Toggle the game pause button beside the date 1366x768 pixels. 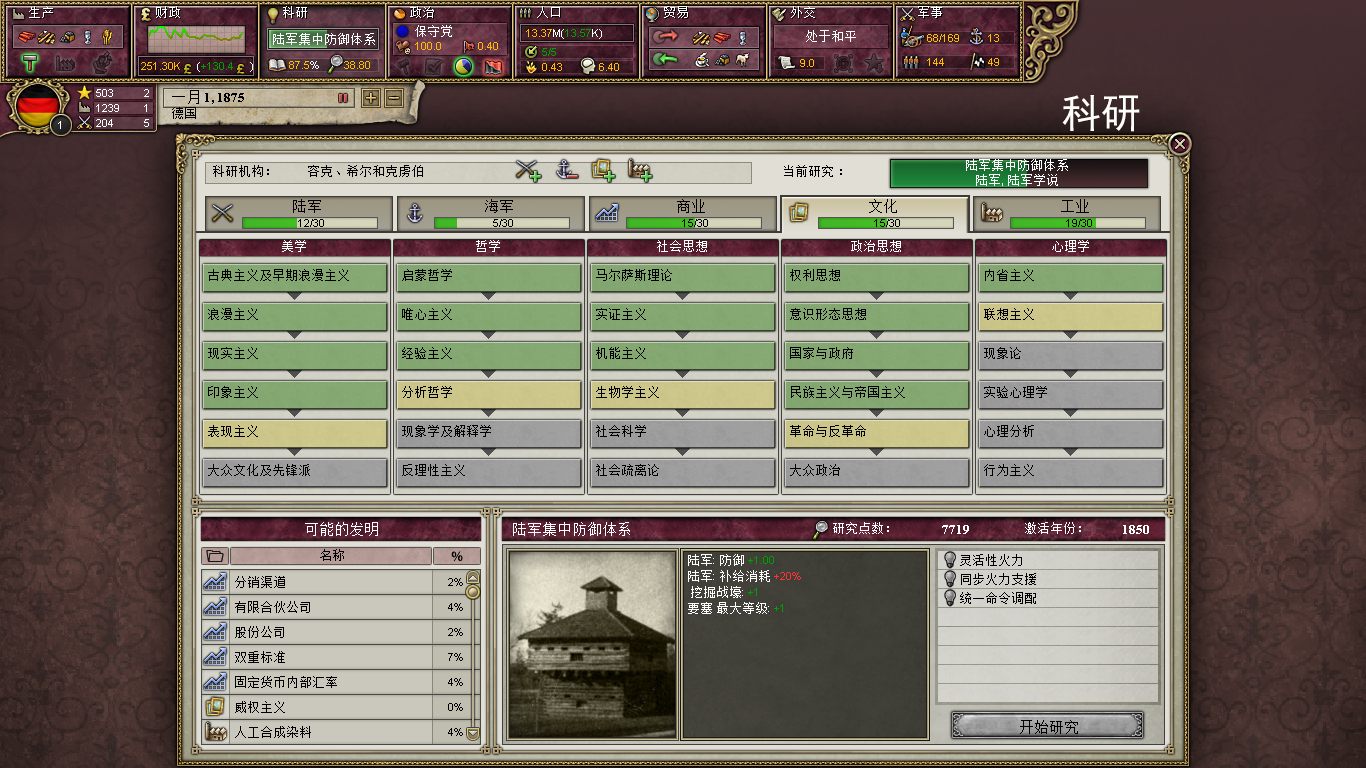click(x=343, y=97)
